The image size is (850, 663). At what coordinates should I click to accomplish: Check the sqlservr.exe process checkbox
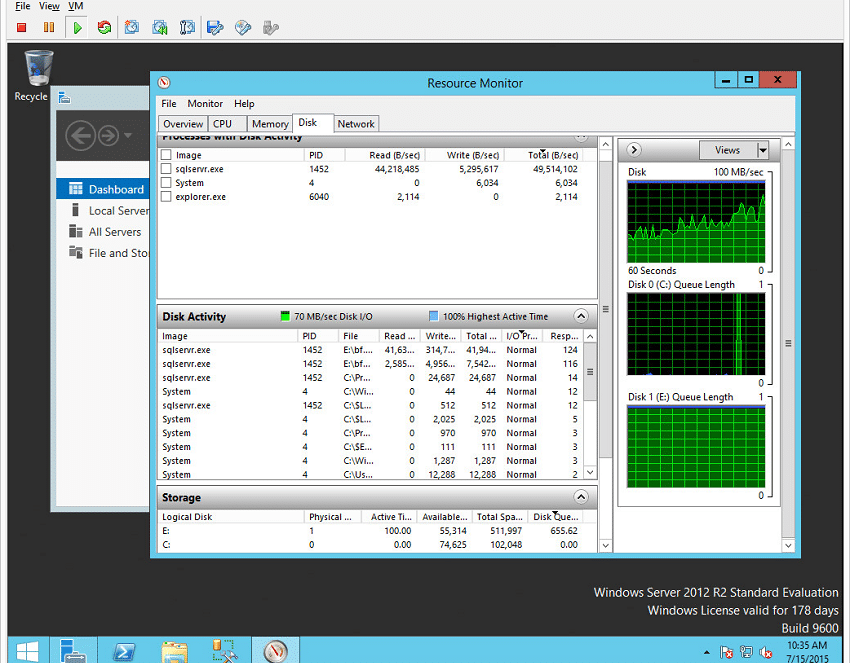[166, 169]
